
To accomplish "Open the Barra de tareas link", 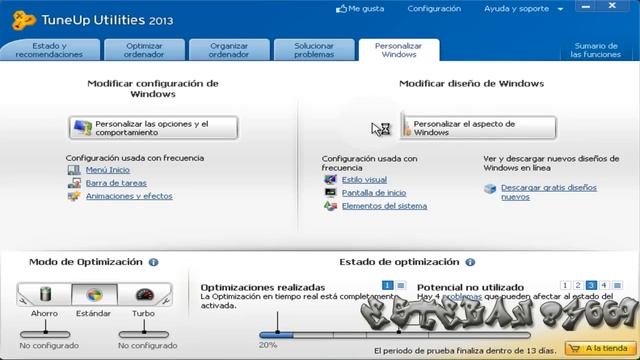I will coord(116,183).
